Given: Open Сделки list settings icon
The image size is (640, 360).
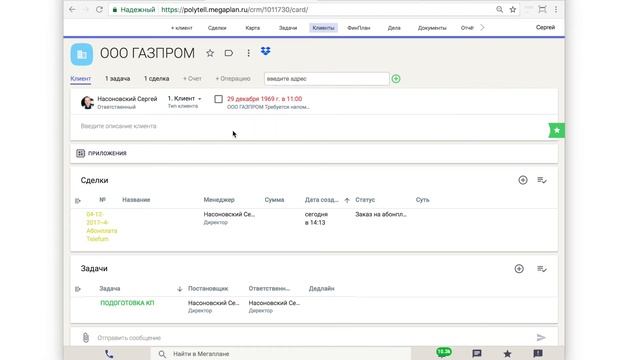Looking at the screenshot, I should coord(542,180).
